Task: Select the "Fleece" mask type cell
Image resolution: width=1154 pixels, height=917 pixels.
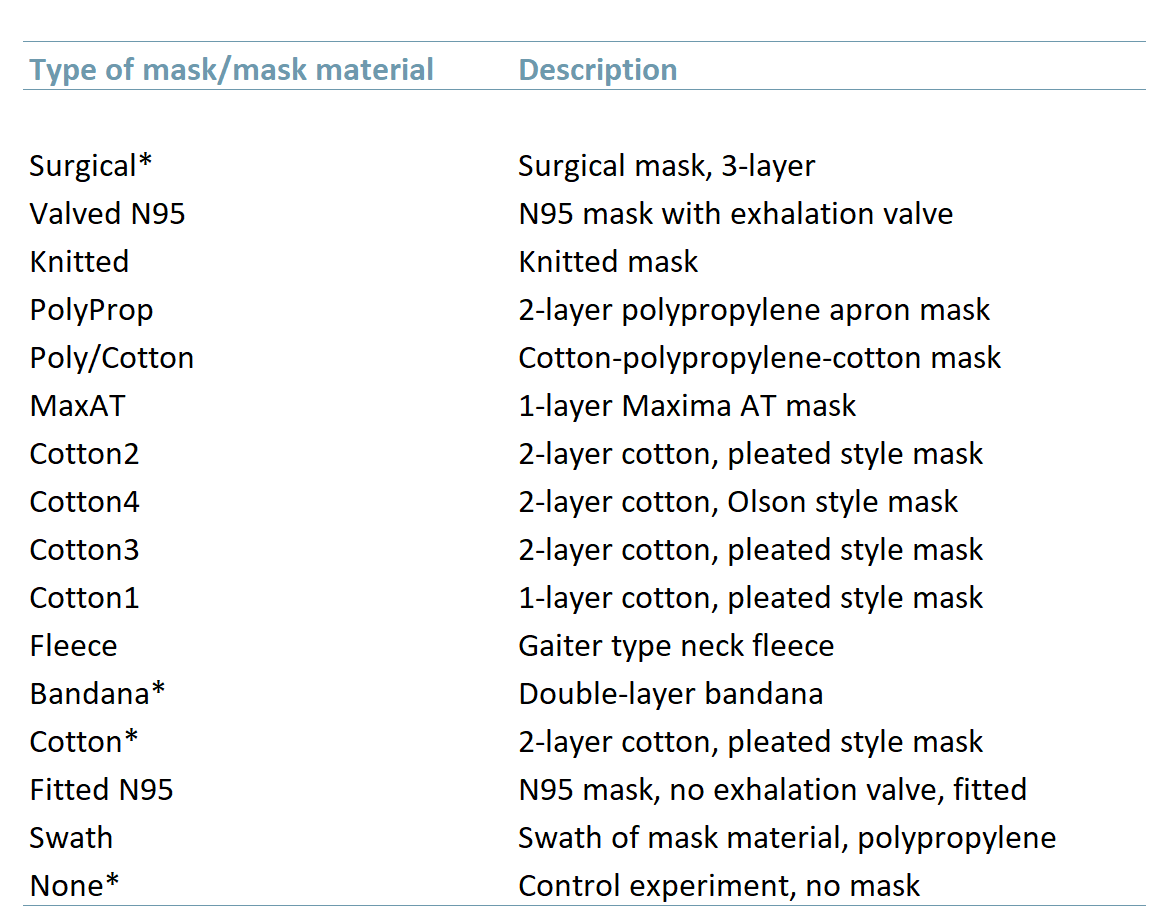Action: 73,645
